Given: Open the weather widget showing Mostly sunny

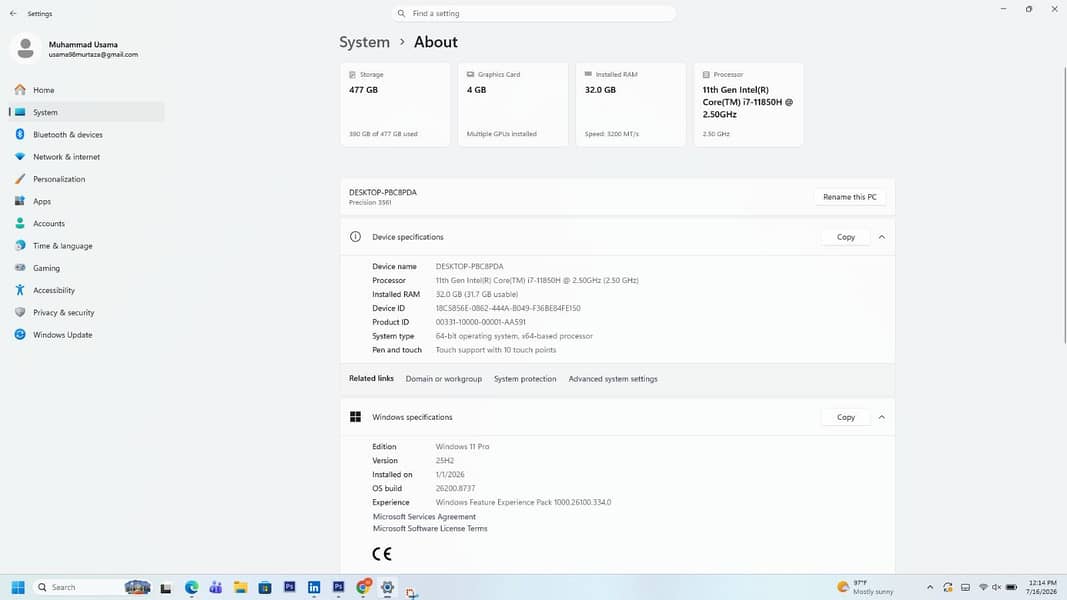Looking at the screenshot, I should point(866,587).
